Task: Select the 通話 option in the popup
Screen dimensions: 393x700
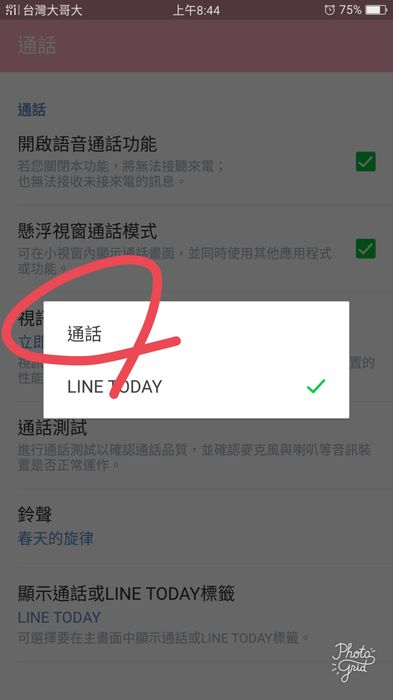Action: click(196, 334)
